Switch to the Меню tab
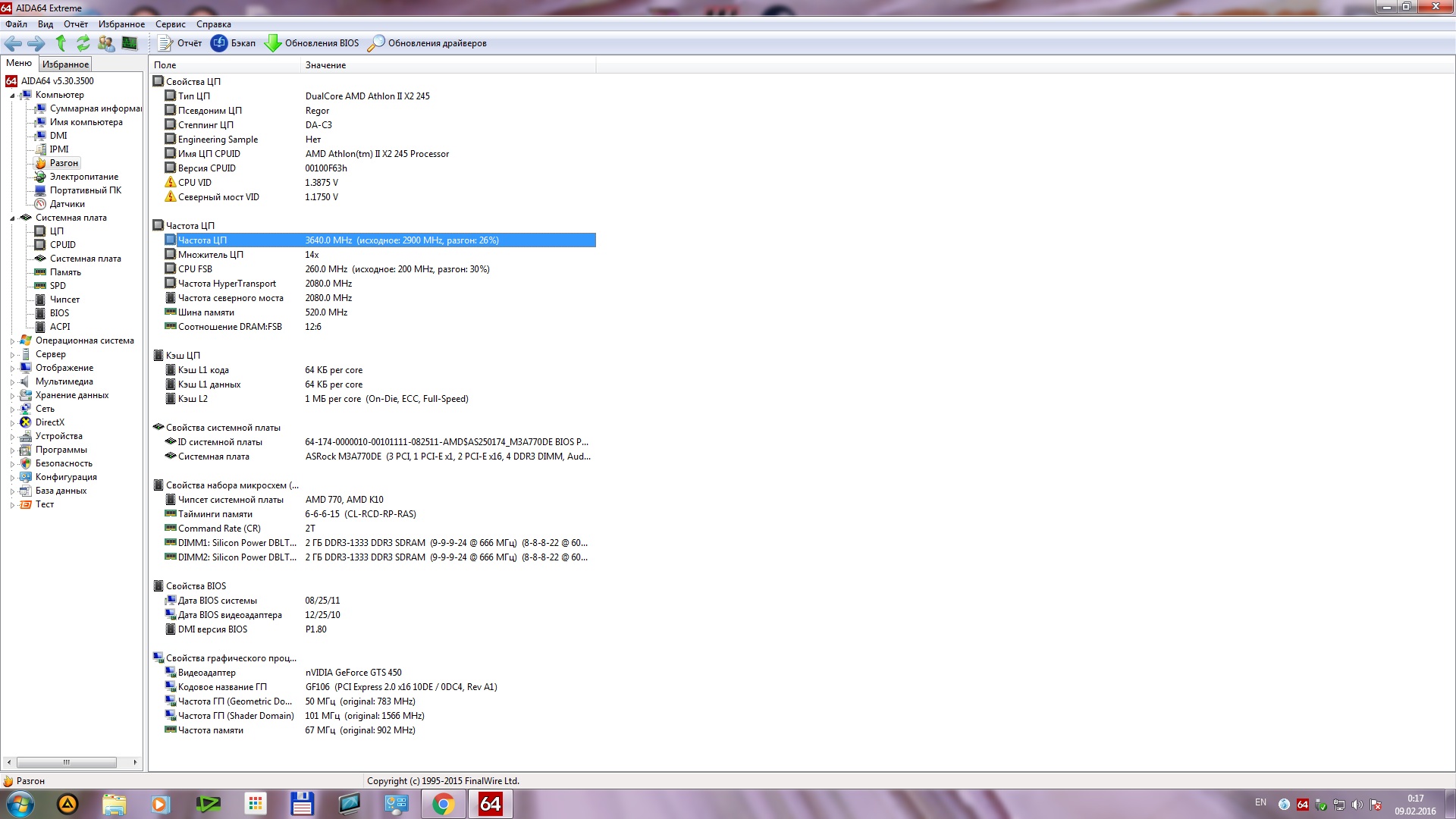 [x=19, y=64]
